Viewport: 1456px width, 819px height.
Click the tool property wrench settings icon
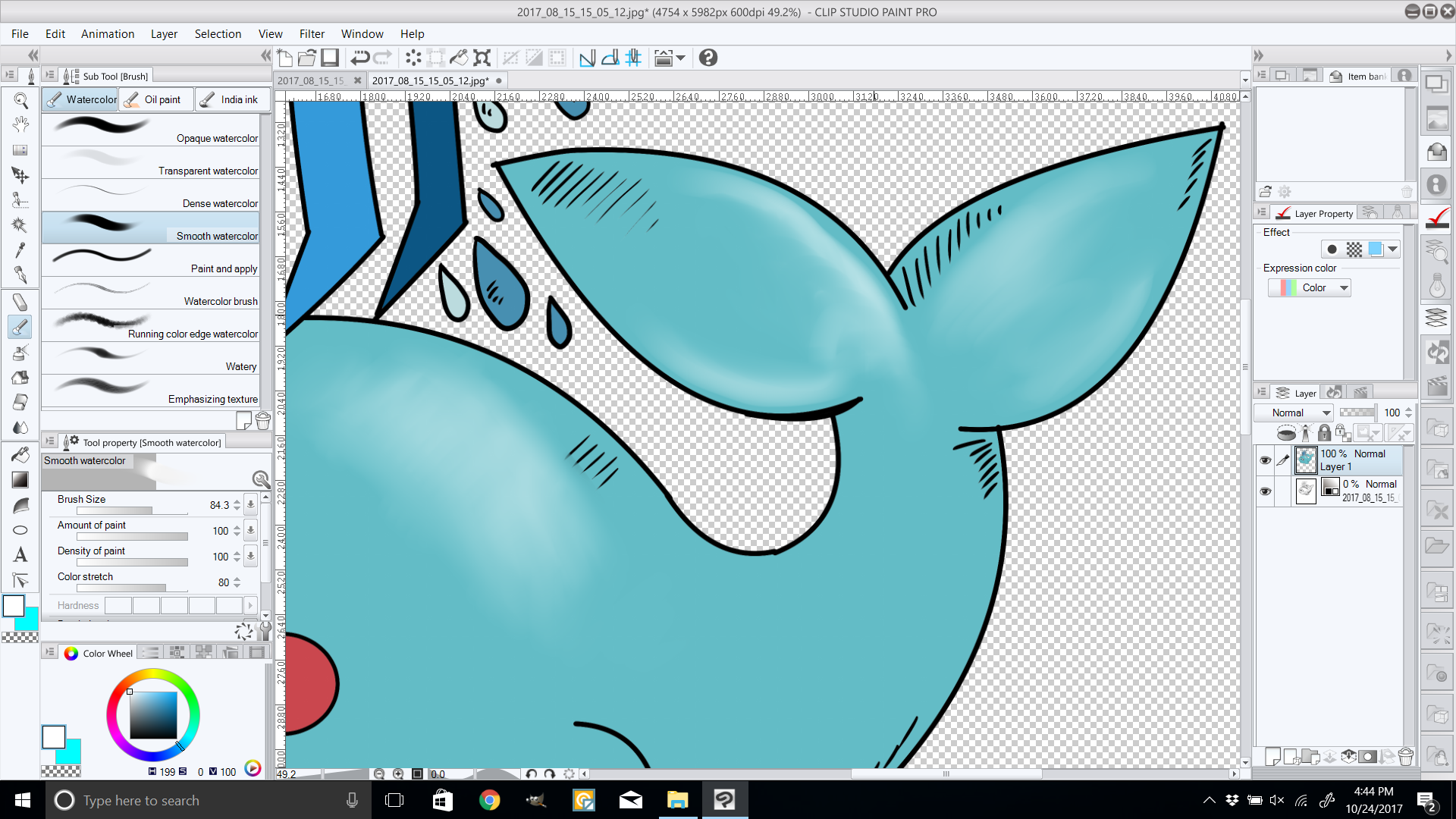point(265,631)
